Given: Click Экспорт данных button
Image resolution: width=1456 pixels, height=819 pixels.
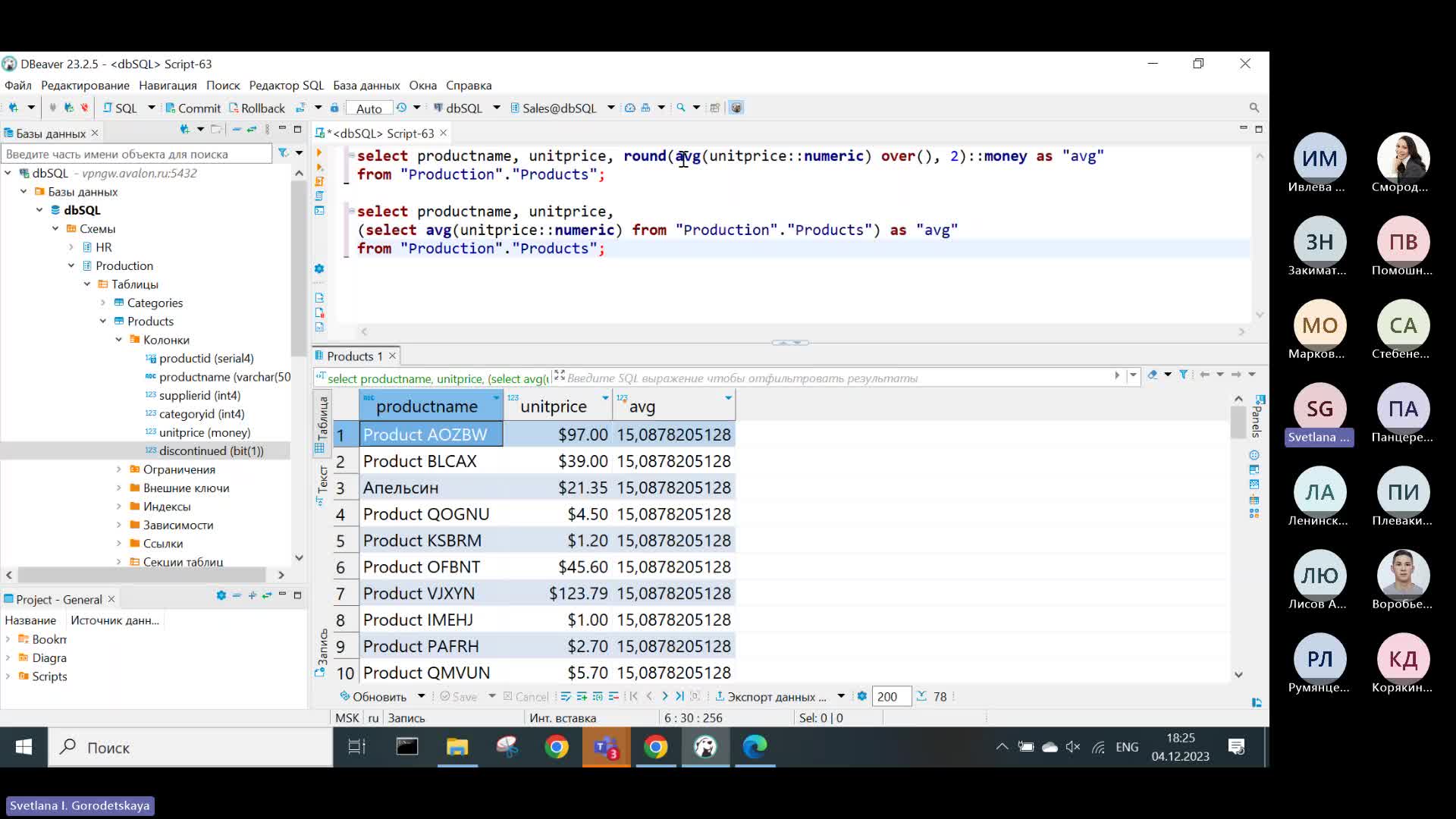Looking at the screenshot, I should tap(771, 696).
